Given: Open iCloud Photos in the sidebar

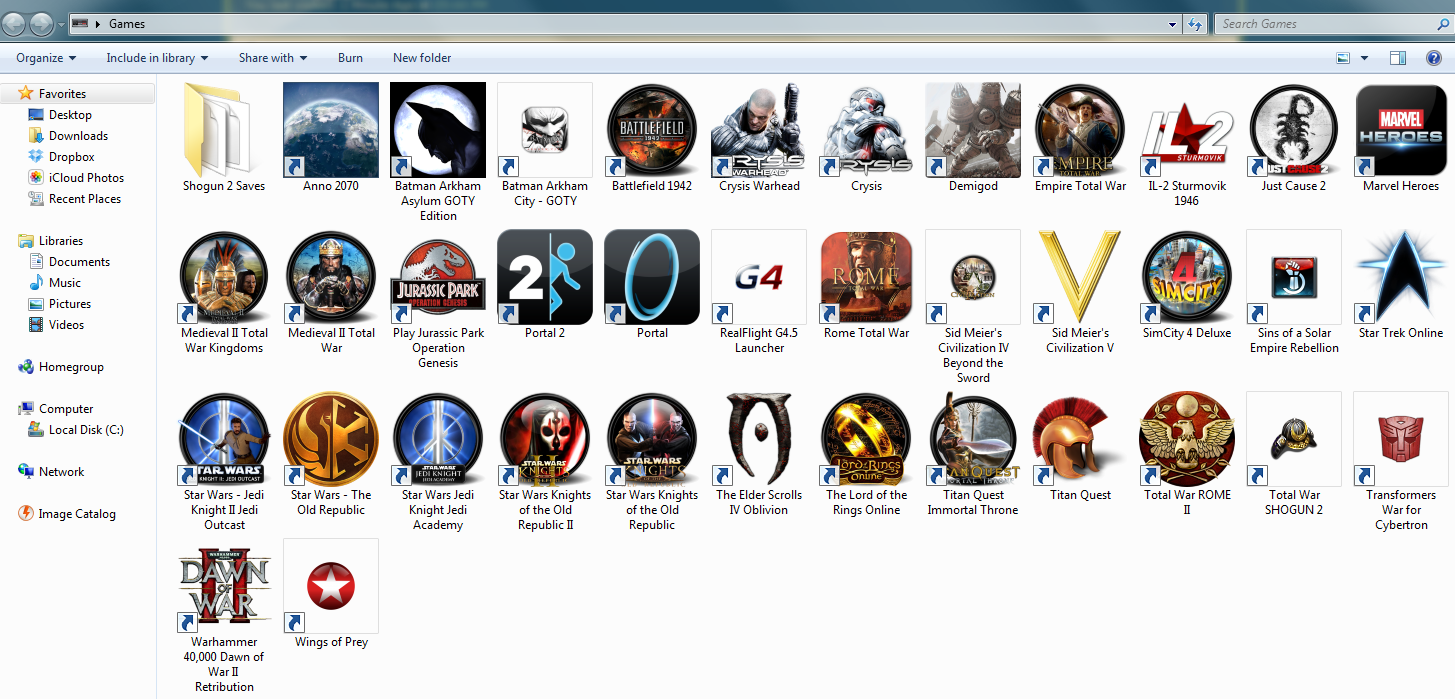Looking at the screenshot, I should [x=86, y=178].
